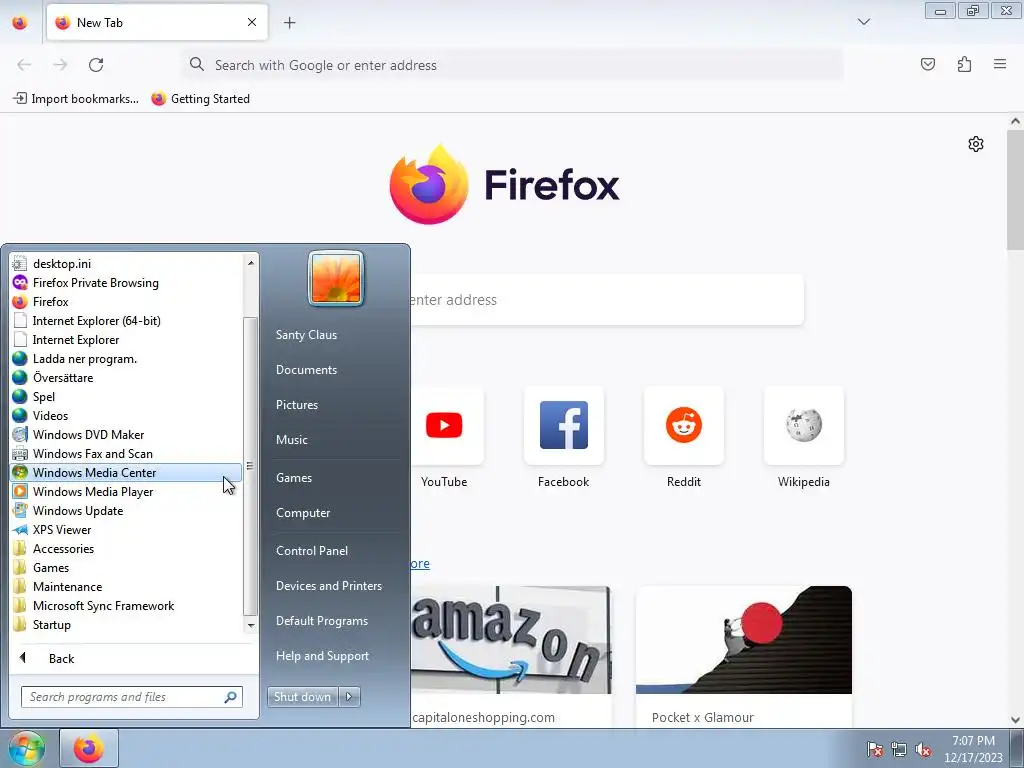The image size is (1024, 768).
Task: Click network tray icon
Action: click(x=899, y=749)
